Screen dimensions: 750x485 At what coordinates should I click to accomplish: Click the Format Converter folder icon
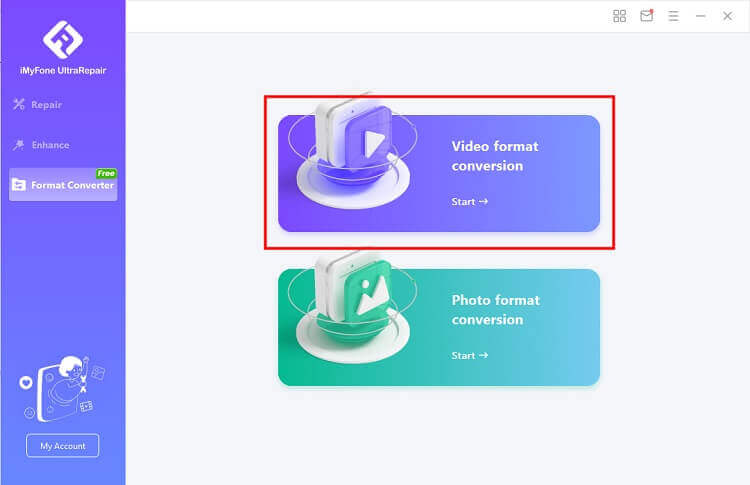pyautogui.click(x=19, y=185)
